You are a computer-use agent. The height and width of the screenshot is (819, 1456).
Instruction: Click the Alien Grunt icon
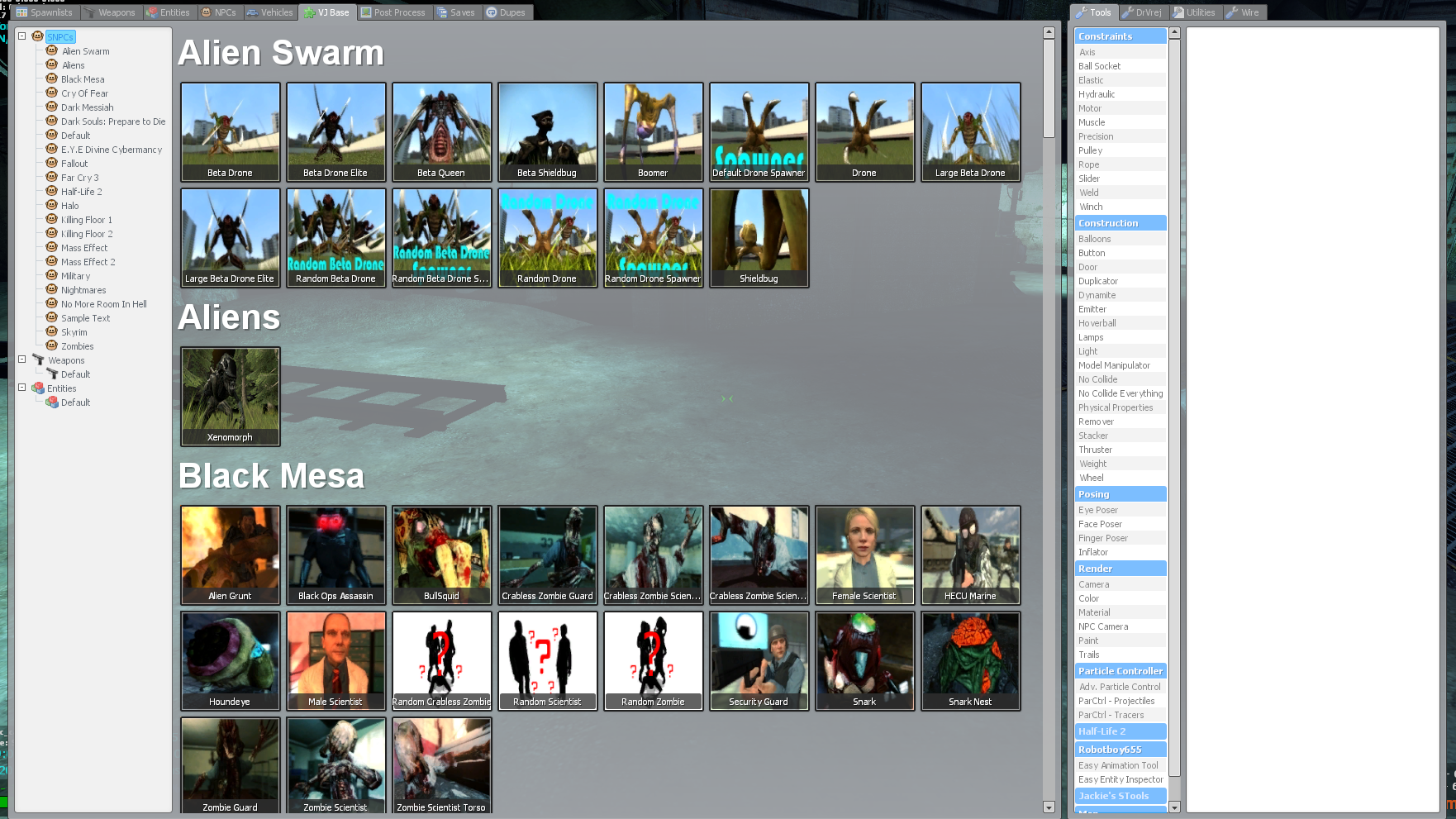(x=231, y=555)
